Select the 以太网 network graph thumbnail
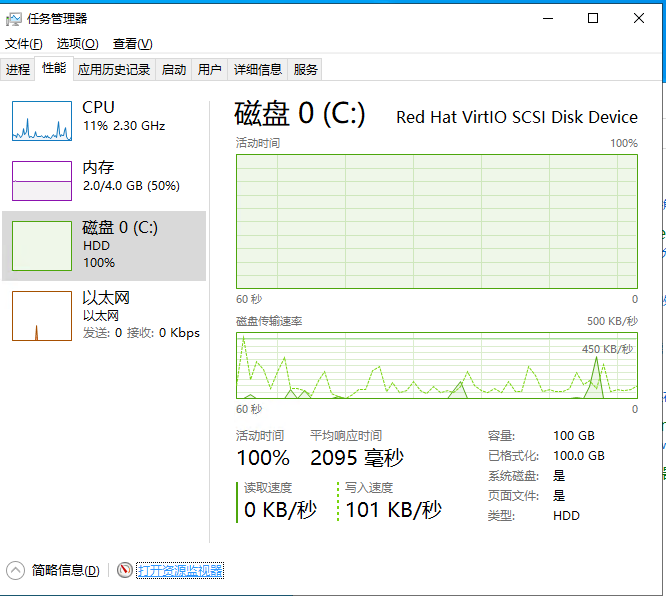Screen dimensions: 666x596 [x=42, y=316]
